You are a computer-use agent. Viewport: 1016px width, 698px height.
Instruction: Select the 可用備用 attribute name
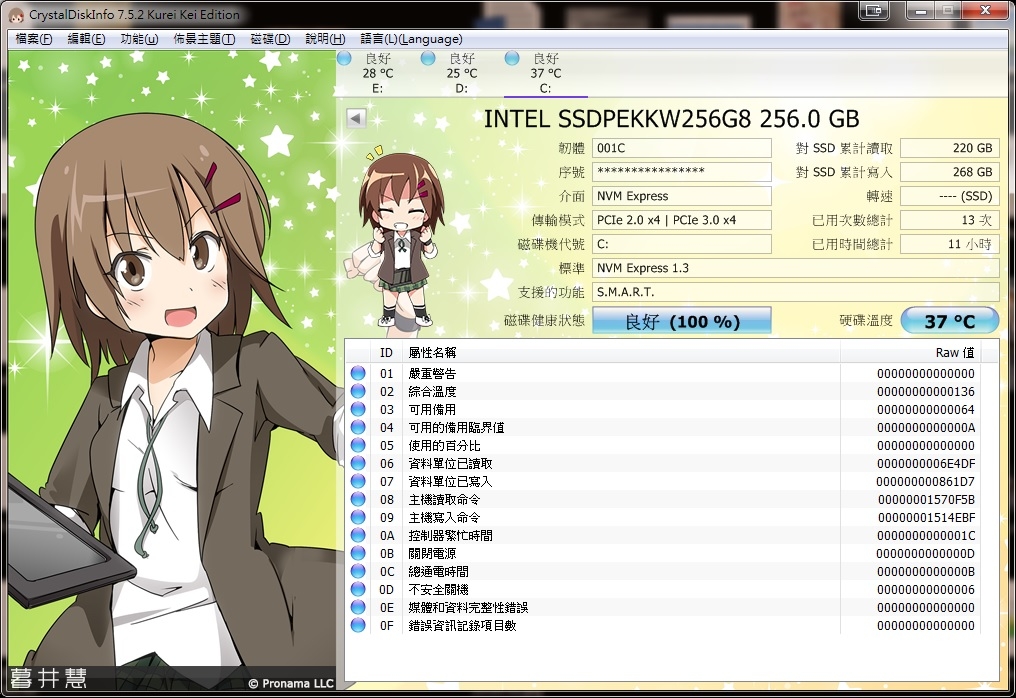click(x=432, y=410)
